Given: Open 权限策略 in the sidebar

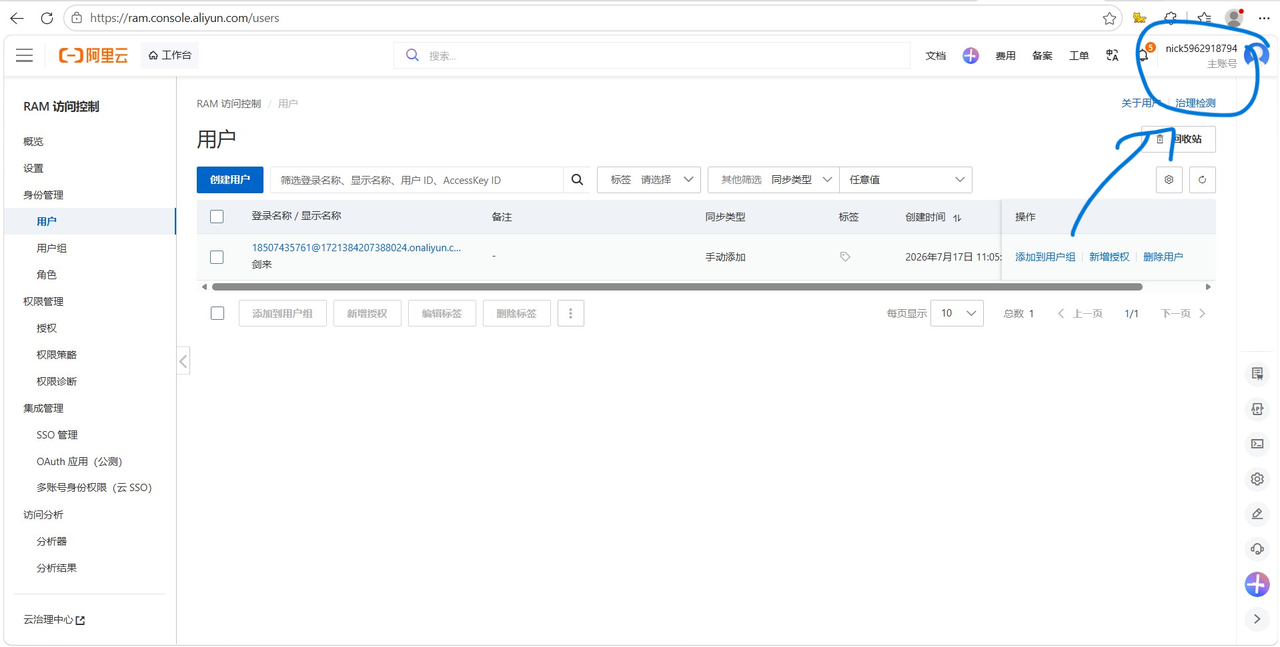Looking at the screenshot, I should tap(56, 355).
